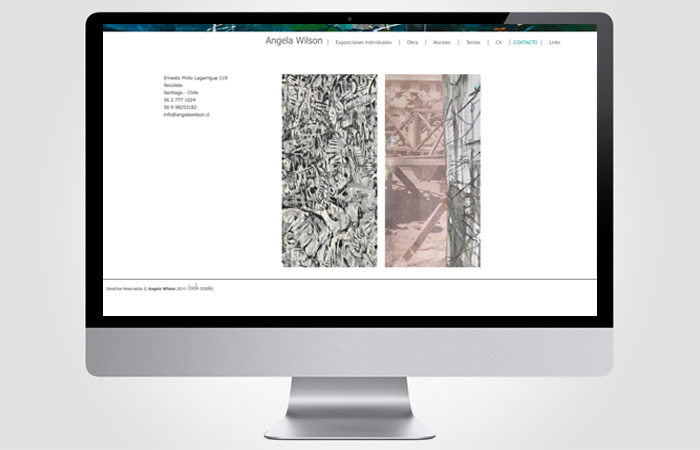This screenshot has height=450, width=700.
Task: Navigate to the Textos page
Action: [x=473, y=43]
